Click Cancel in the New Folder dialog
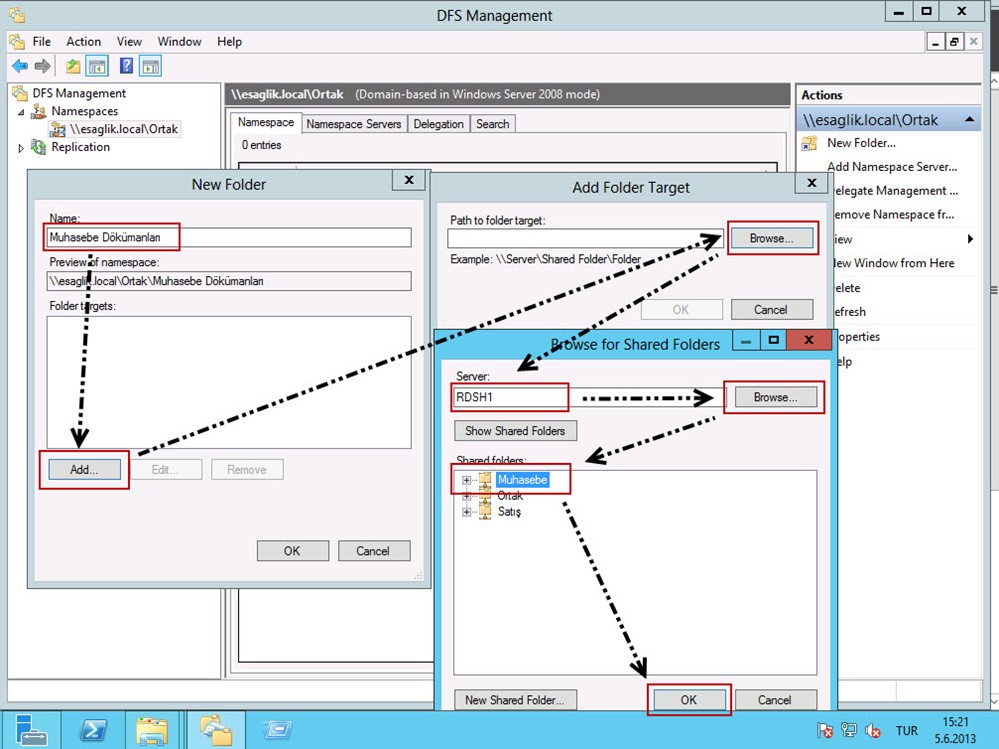 [373, 551]
